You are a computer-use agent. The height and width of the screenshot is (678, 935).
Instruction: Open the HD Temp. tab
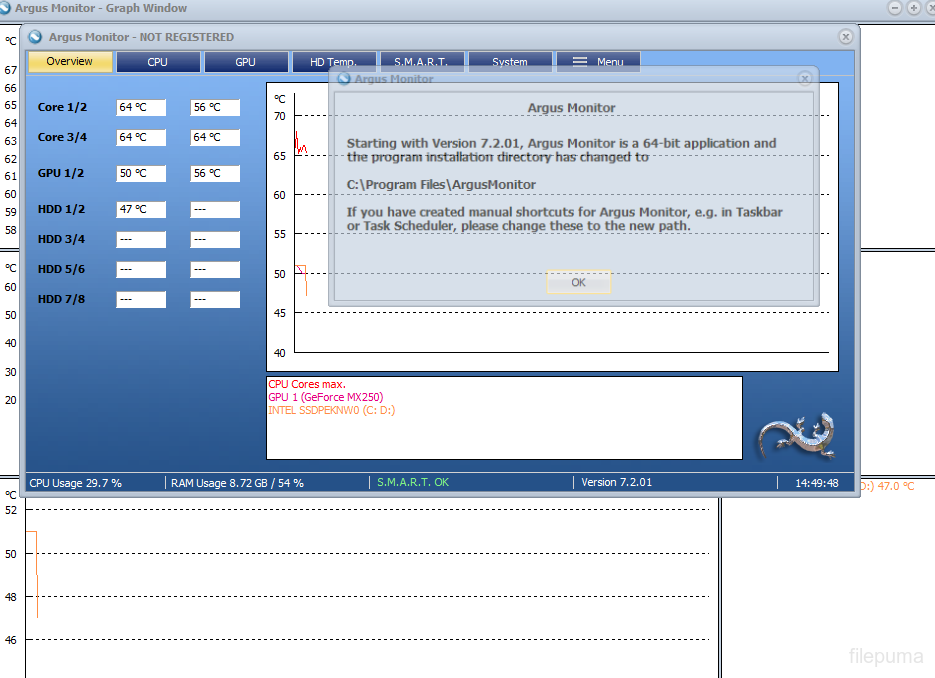[x=334, y=62]
